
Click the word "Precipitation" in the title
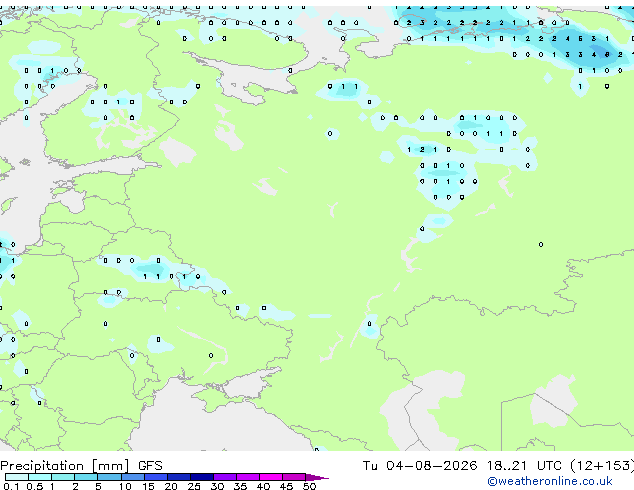pos(42,466)
